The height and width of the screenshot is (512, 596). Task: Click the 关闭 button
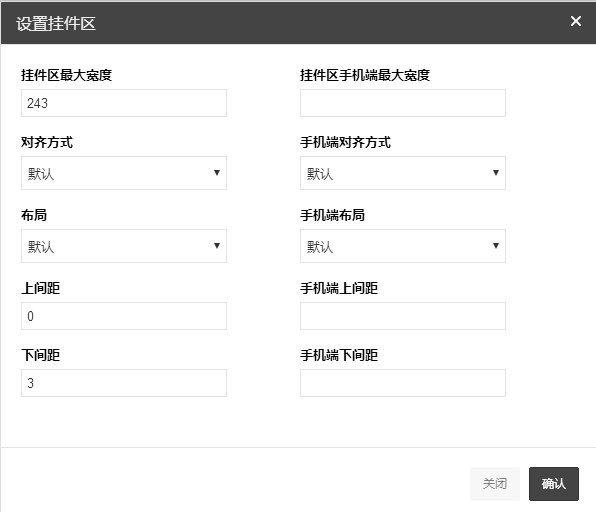point(495,484)
